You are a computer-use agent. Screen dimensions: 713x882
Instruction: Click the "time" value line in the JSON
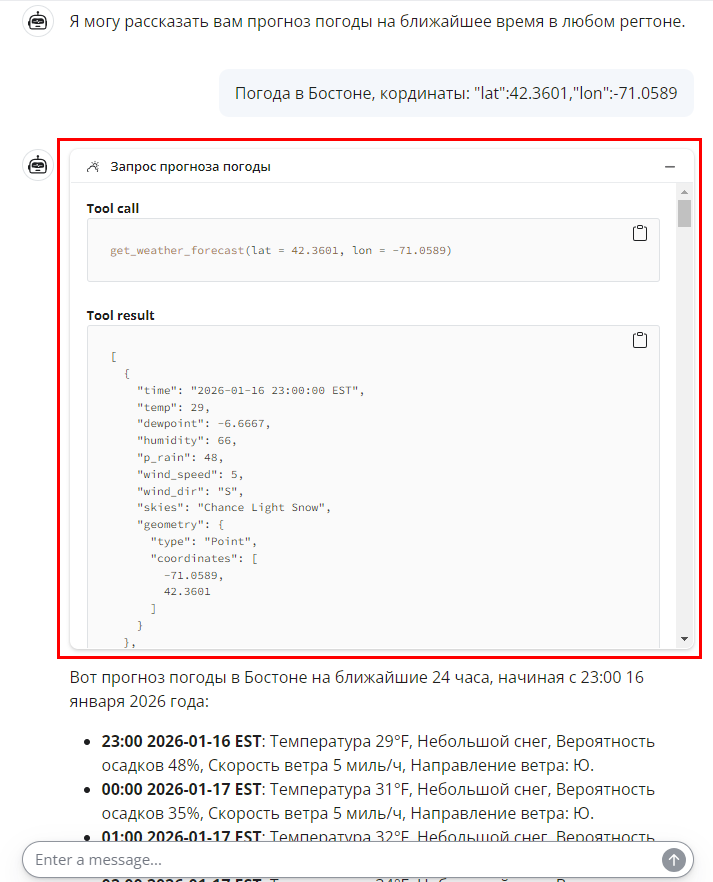[250, 390]
